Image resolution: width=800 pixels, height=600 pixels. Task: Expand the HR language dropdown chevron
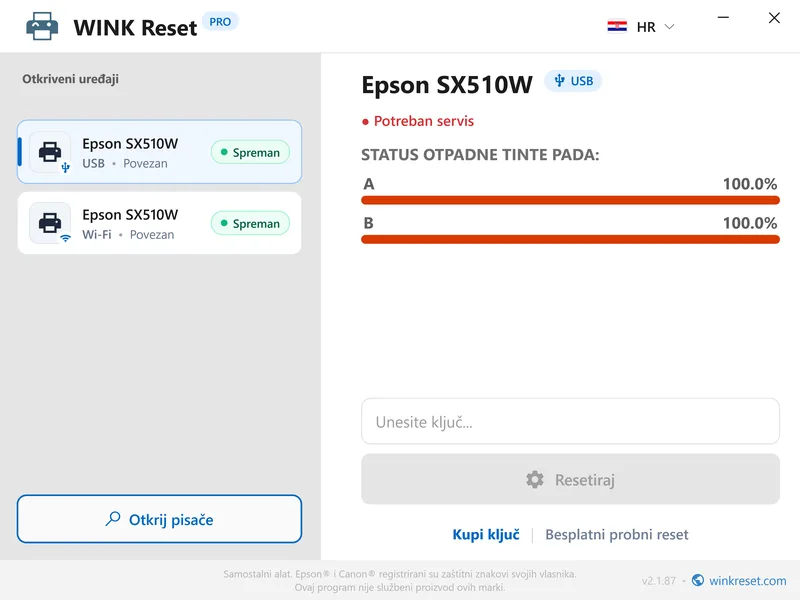669,27
